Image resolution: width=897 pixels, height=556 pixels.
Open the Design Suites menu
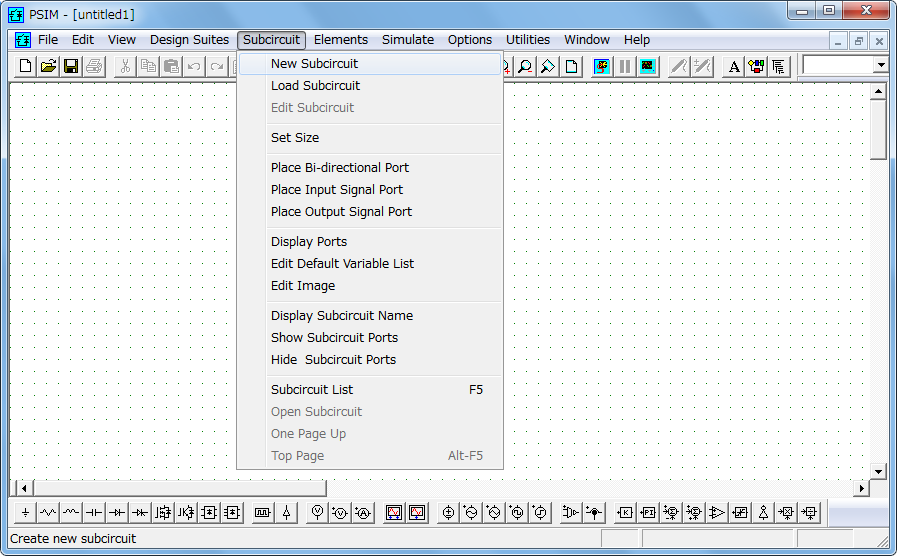tap(189, 39)
